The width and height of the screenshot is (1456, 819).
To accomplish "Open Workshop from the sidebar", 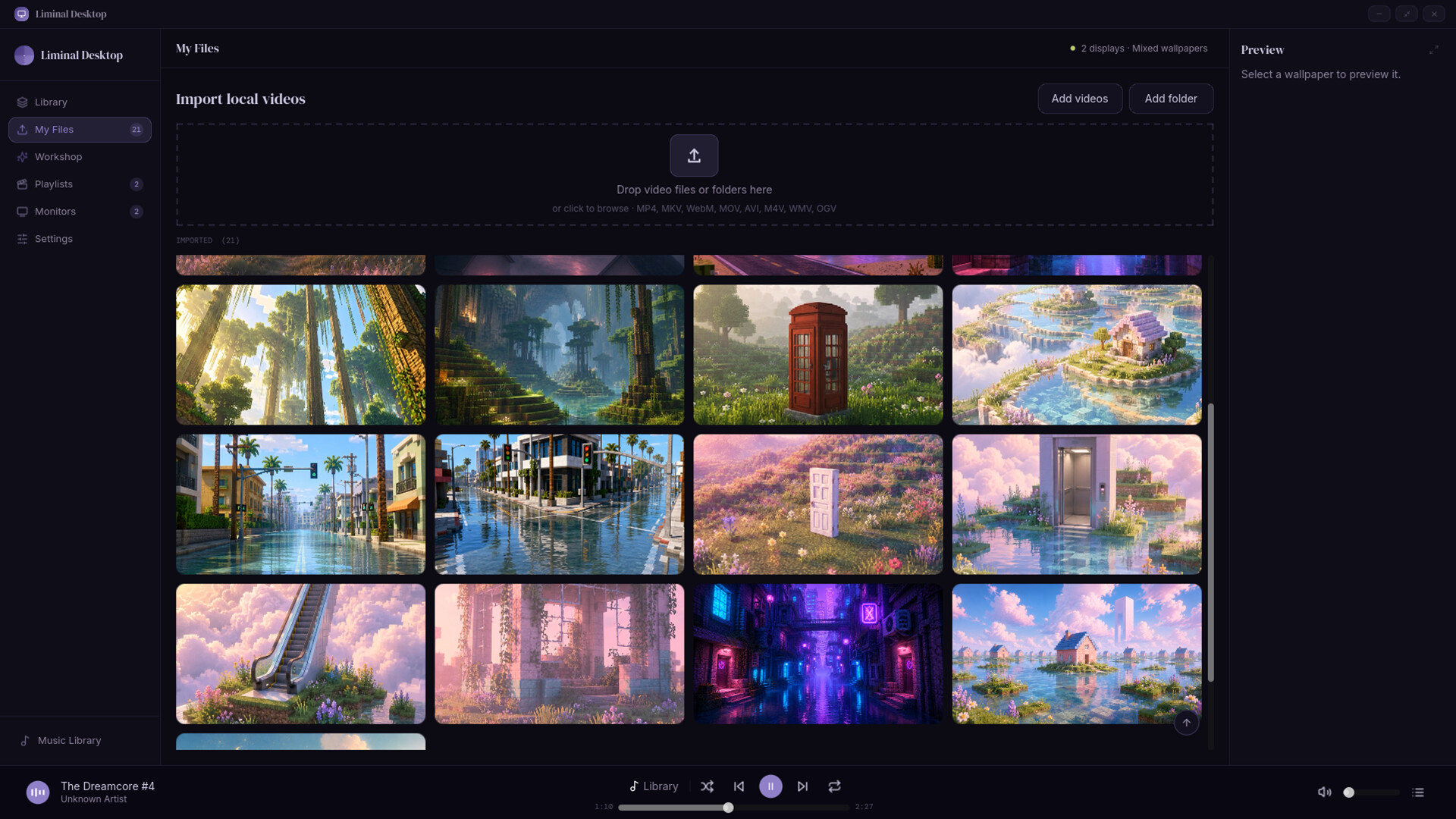I will coord(80,157).
